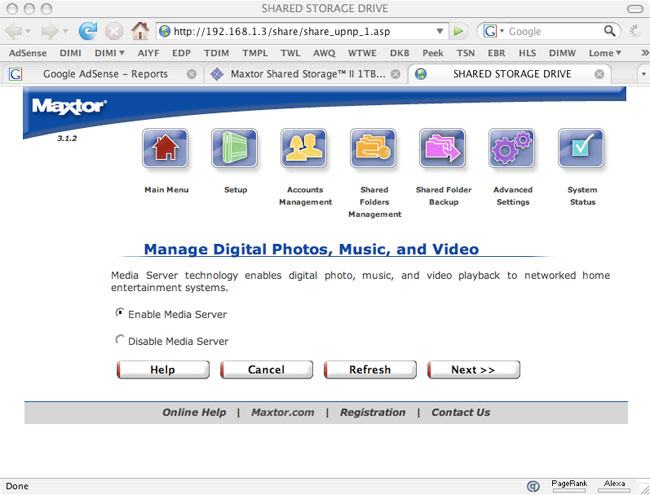Open the TSN bookmark
Viewport: 650px width, 495px height.
[466, 53]
